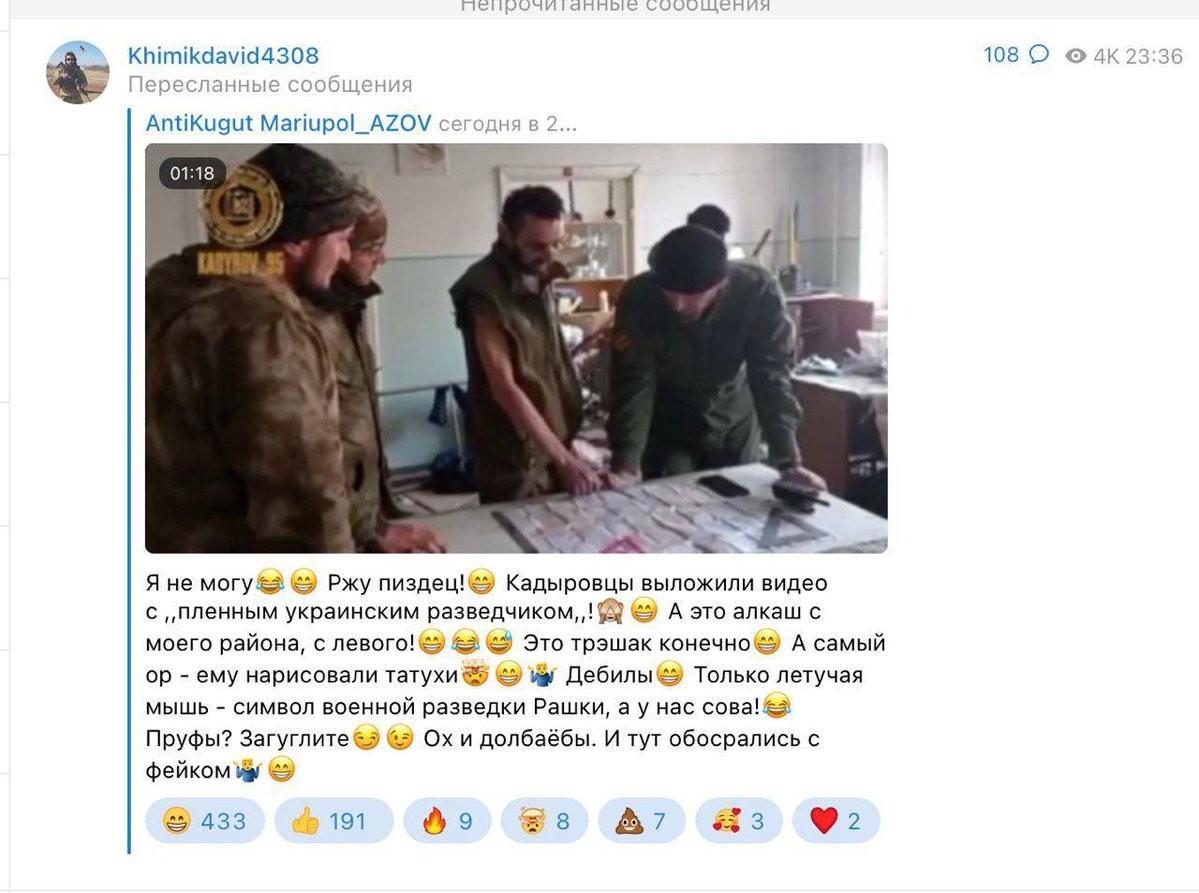This screenshot has width=1199, height=893.
Task: Tap the red heart reaction with 2
Action: click(836, 820)
